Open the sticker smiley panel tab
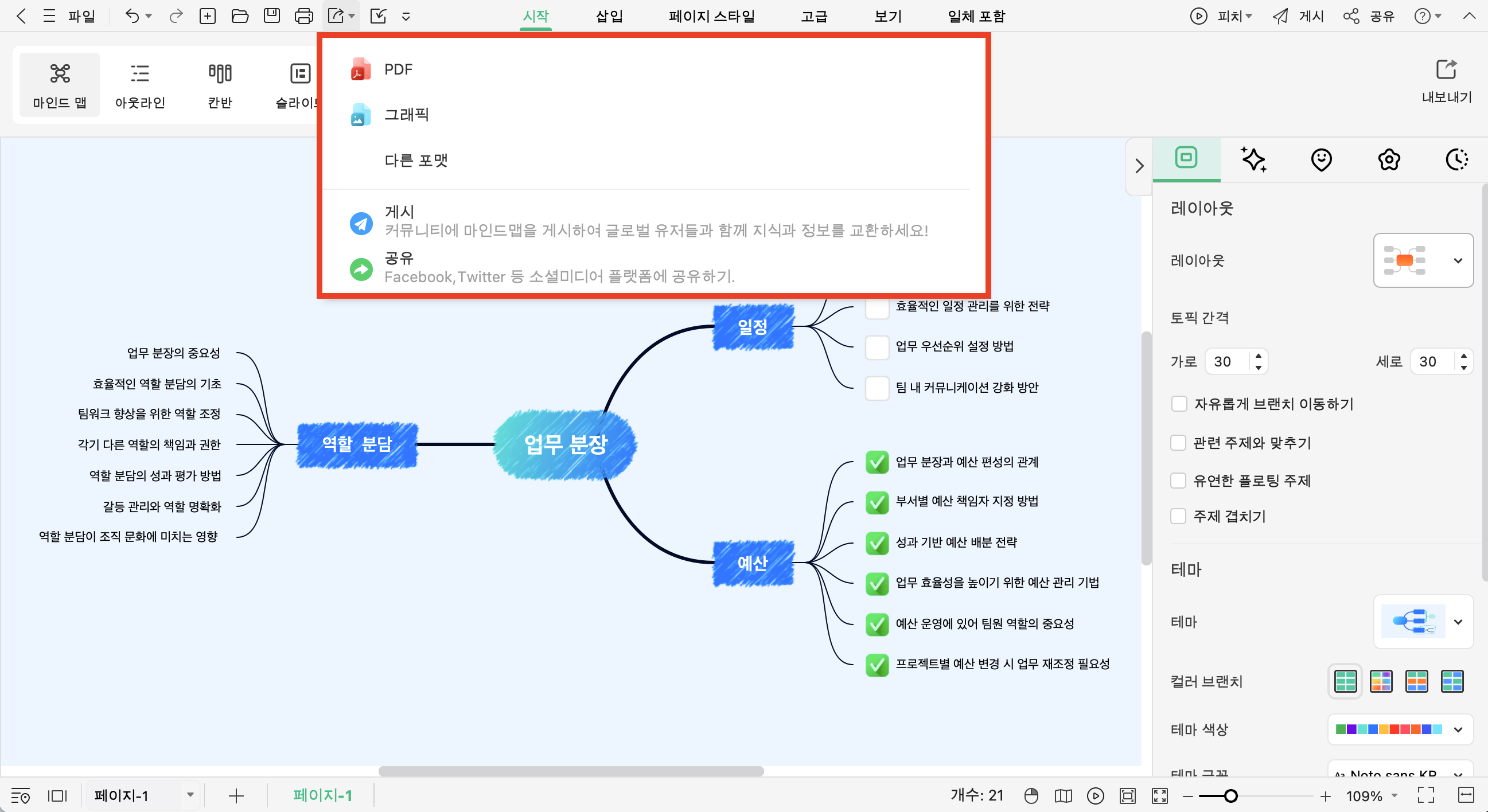Image resolution: width=1488 pixels, height=812 pixels. pyautogui.click(x=1321, y=159)
